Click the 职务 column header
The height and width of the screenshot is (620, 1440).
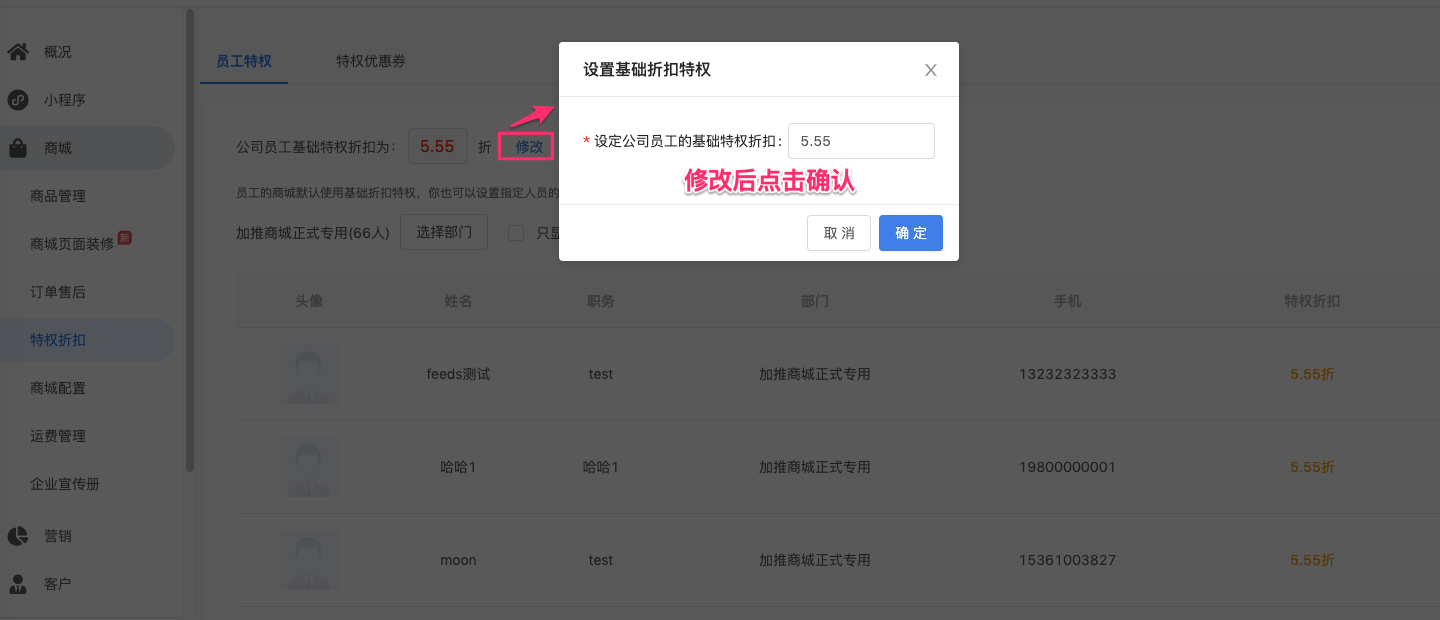point(601,301)
